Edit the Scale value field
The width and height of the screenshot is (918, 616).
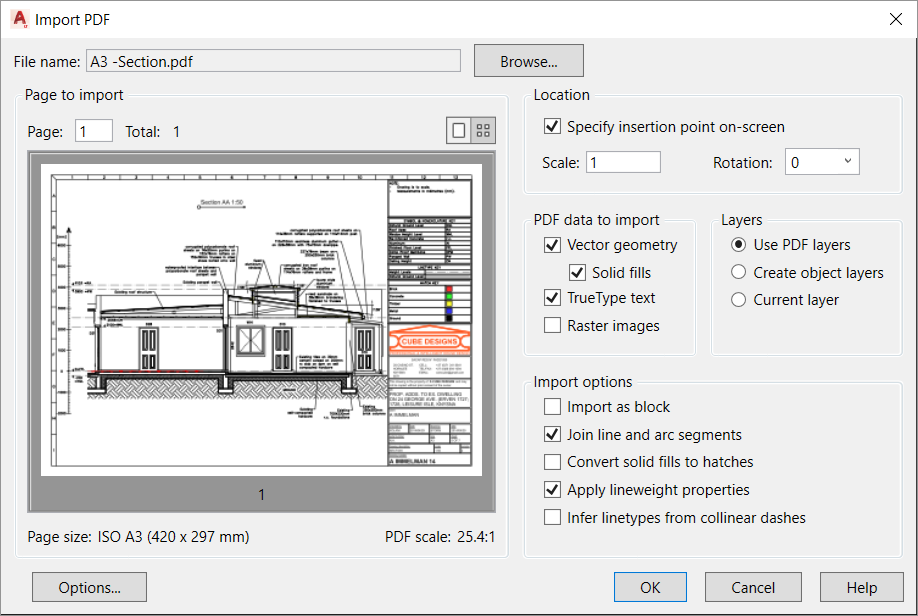point(625,161)
